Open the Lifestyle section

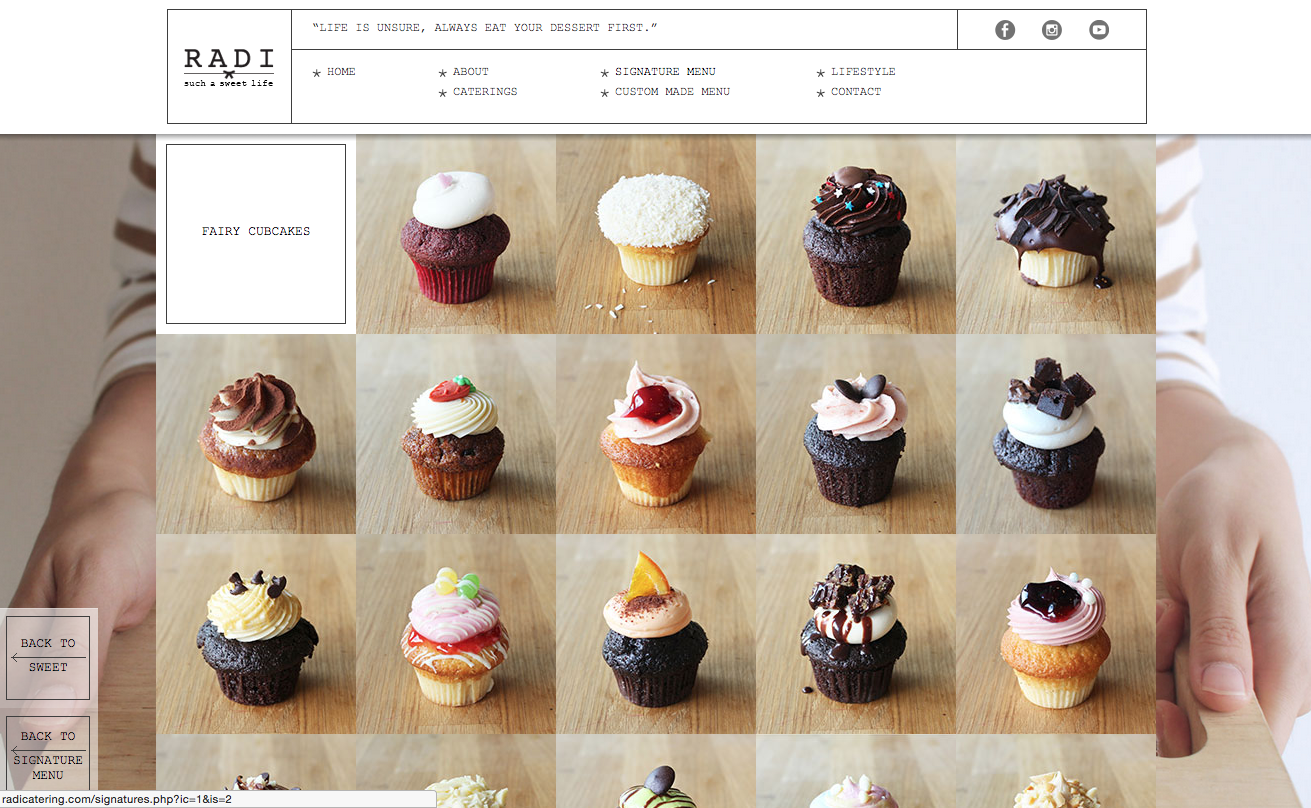coord(863,72)
